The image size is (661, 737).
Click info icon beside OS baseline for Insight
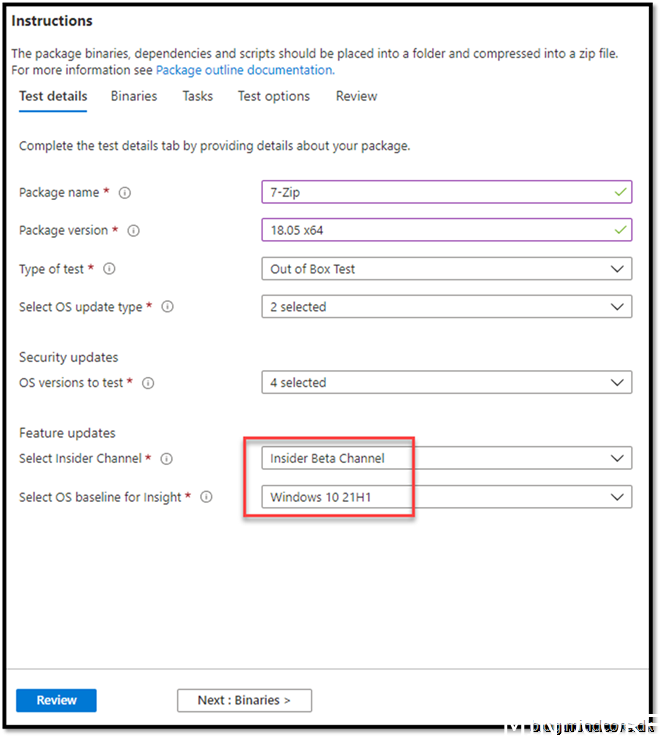coord(207,497)
